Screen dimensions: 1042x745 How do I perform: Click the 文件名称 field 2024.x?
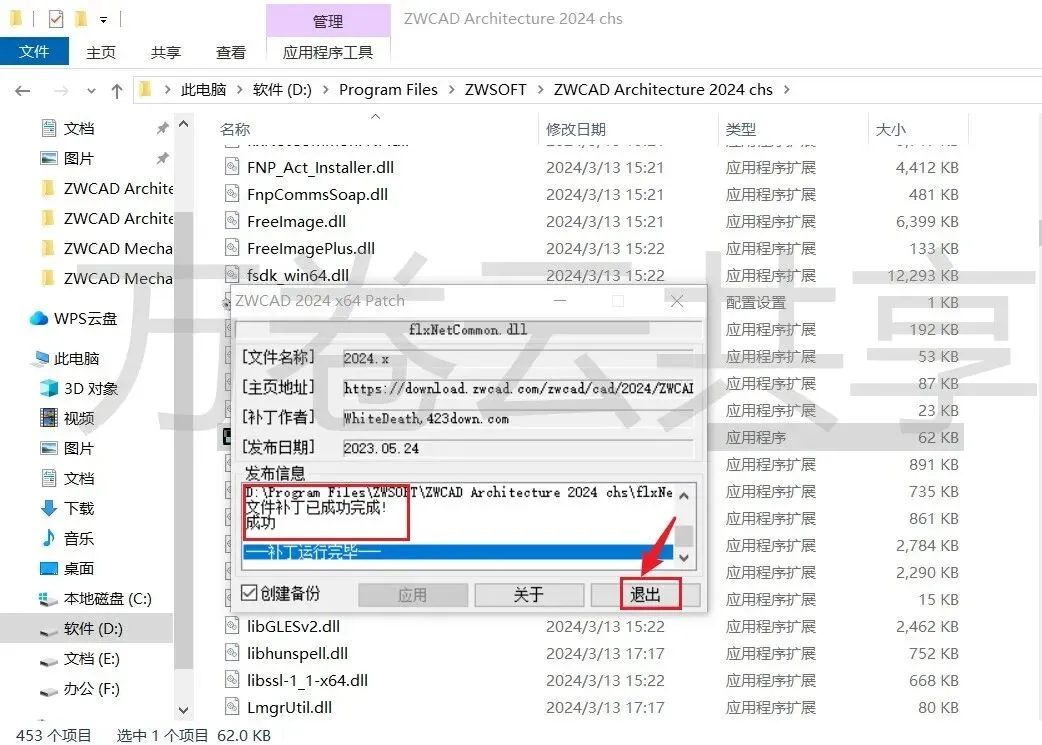[x=518, y=358]
